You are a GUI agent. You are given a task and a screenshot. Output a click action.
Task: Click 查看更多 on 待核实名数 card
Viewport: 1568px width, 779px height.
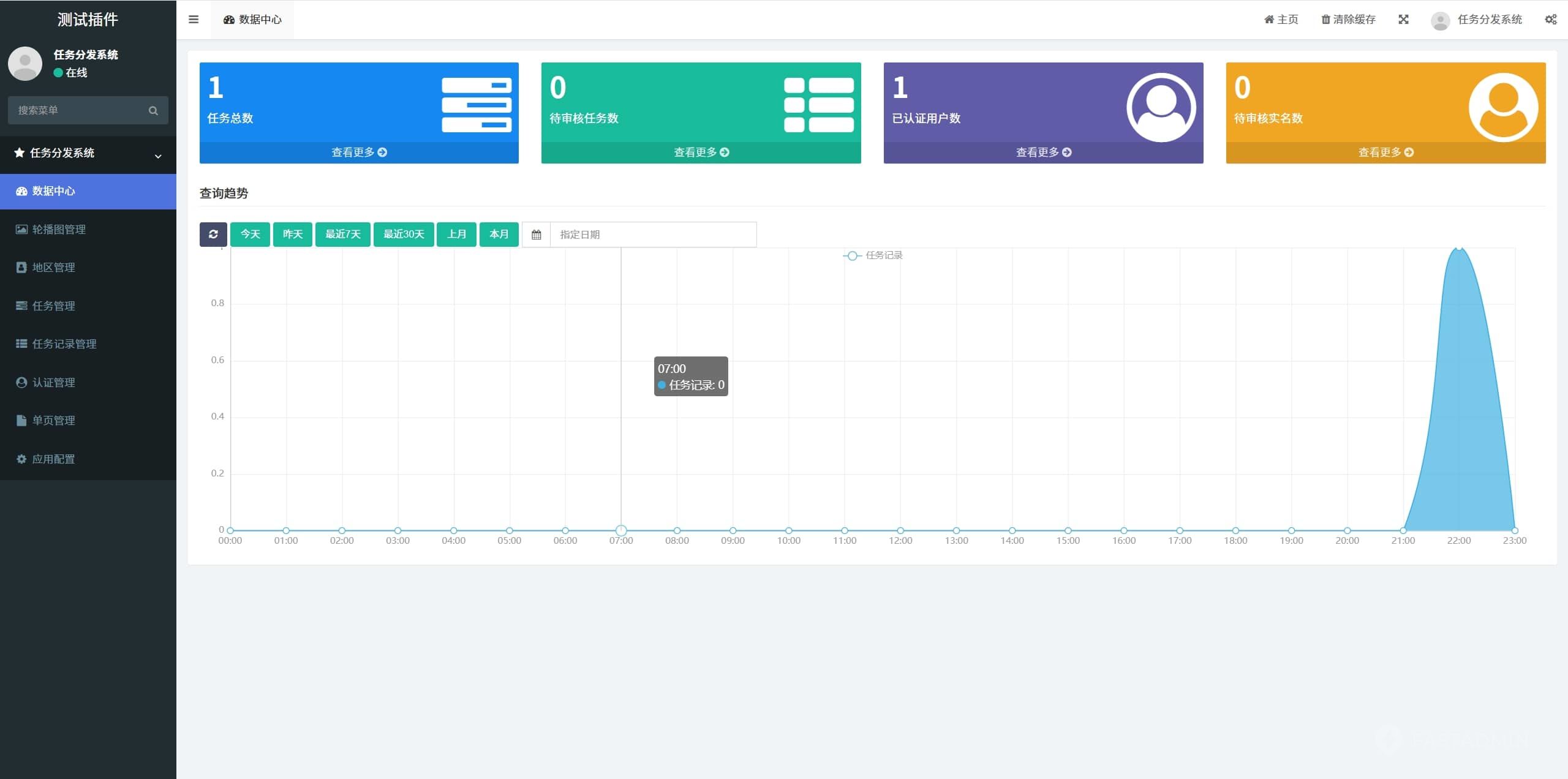(1385, 152)
